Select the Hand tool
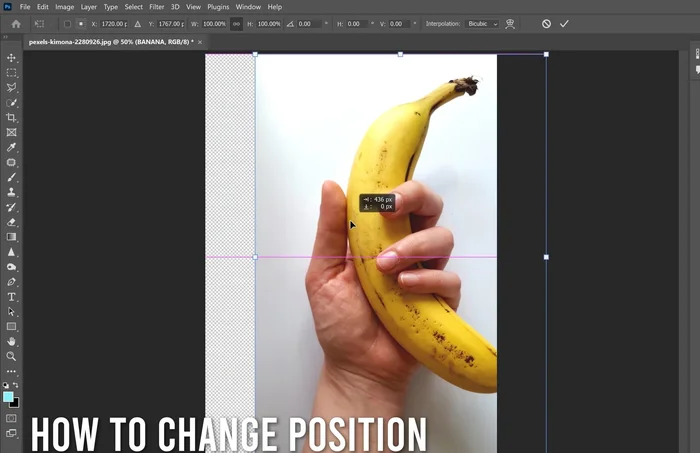 [12, 341]
